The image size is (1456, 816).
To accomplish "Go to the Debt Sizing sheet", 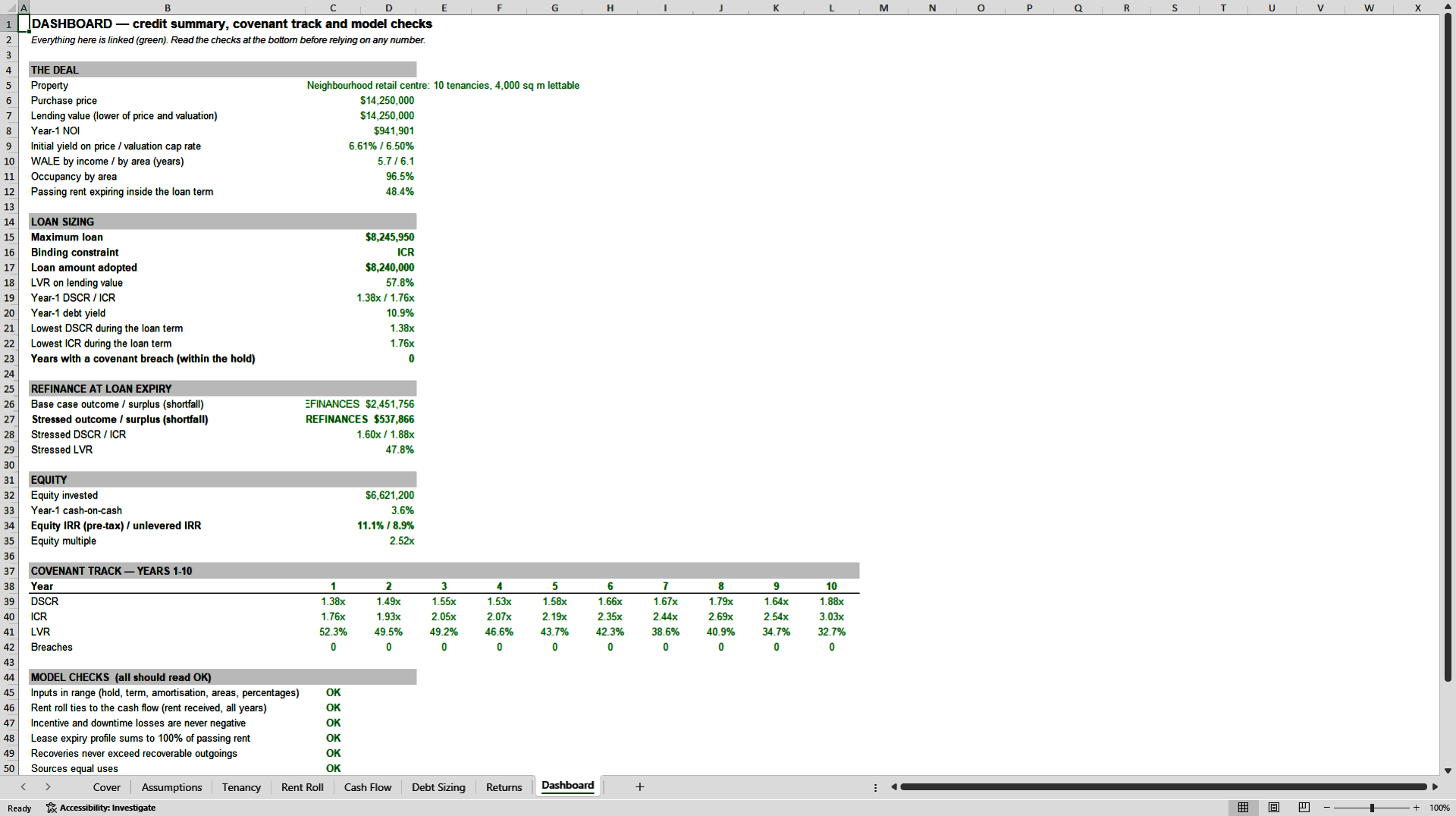I will point(438,787).
